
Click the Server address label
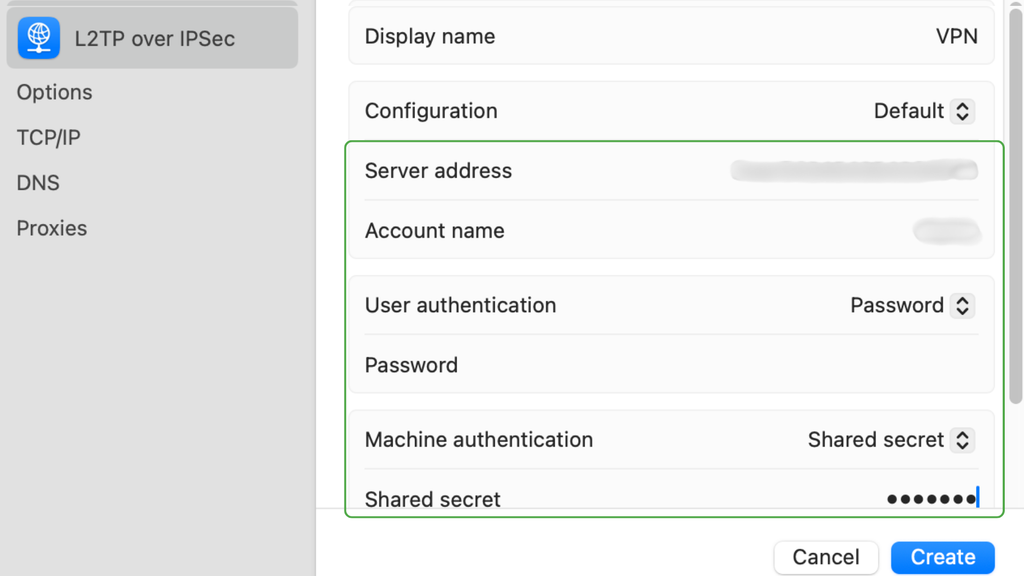coord(438,170)
